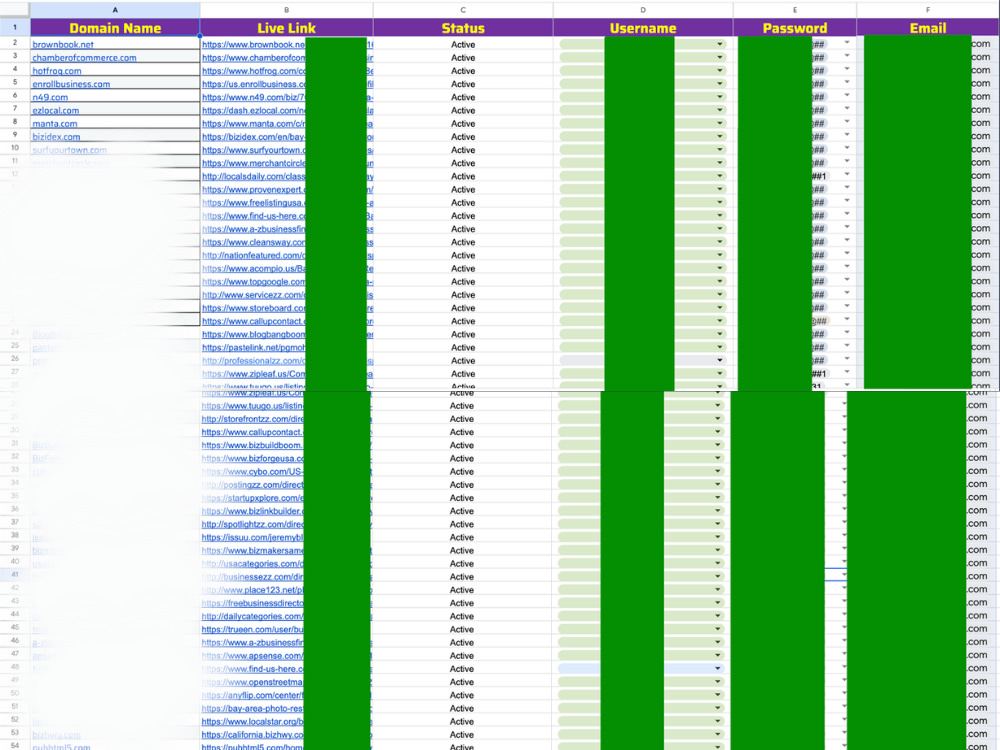Image resolution: width=1000 pixels, height=750 pixels.
Task: Select row number 9 header
Action: [15, 135]
